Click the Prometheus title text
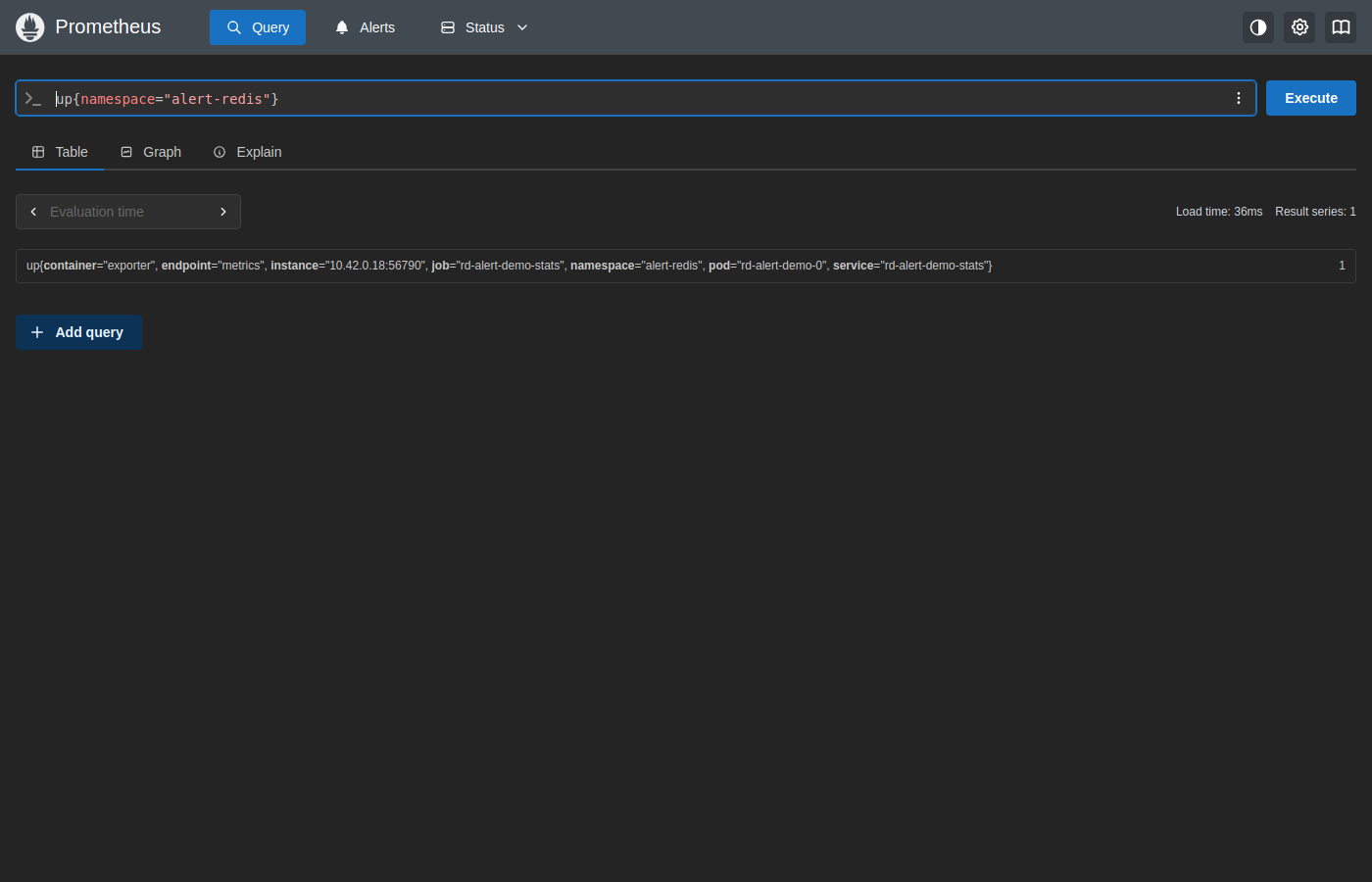 click(108, 26)
